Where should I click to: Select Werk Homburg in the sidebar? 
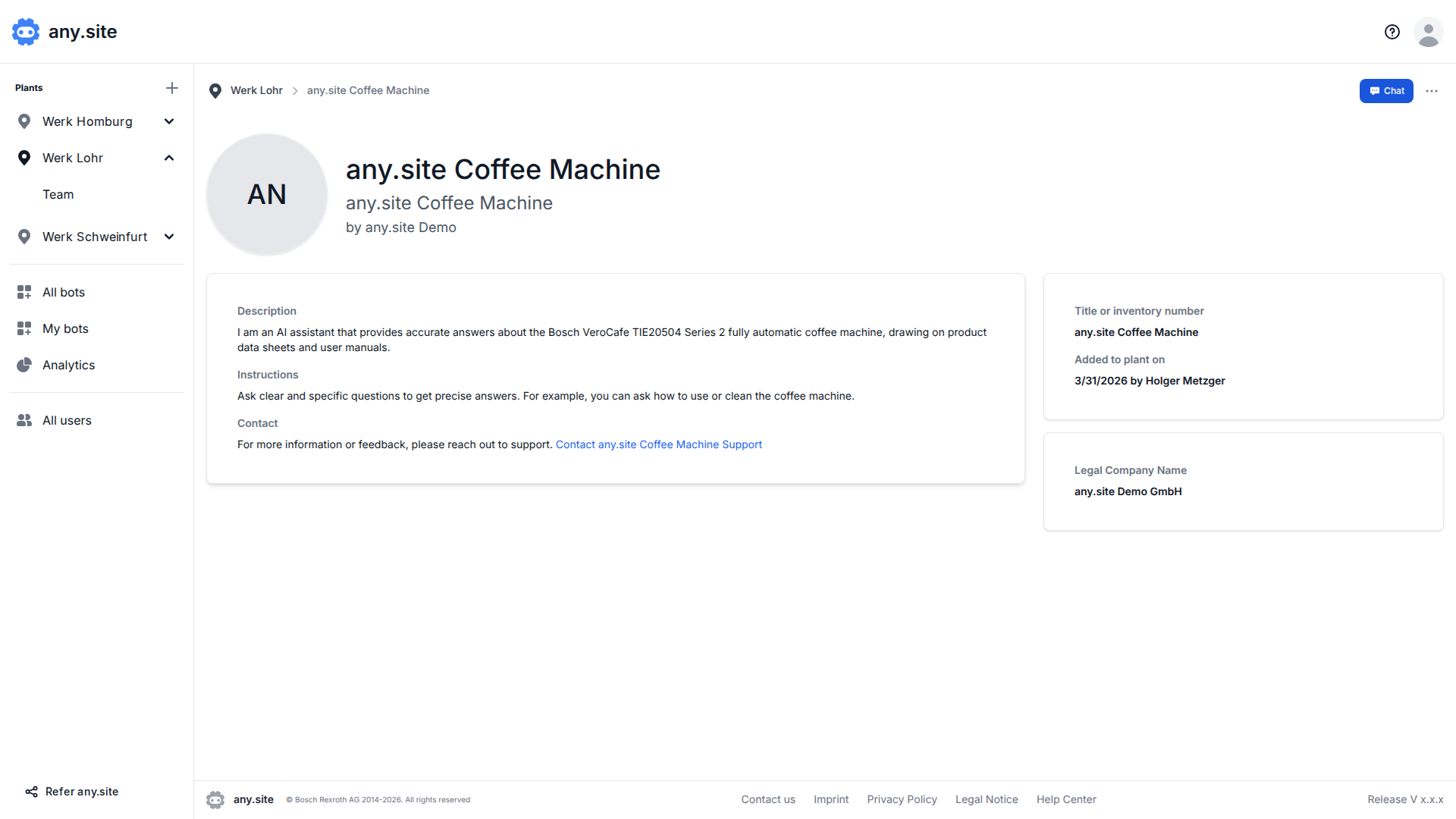[x=87, y=121]
